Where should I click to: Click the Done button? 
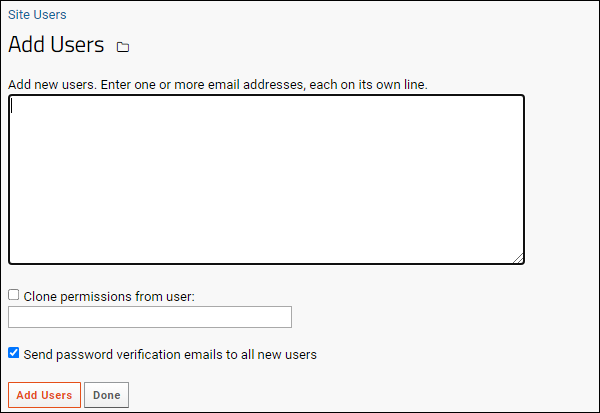click(x=106, y=395)
